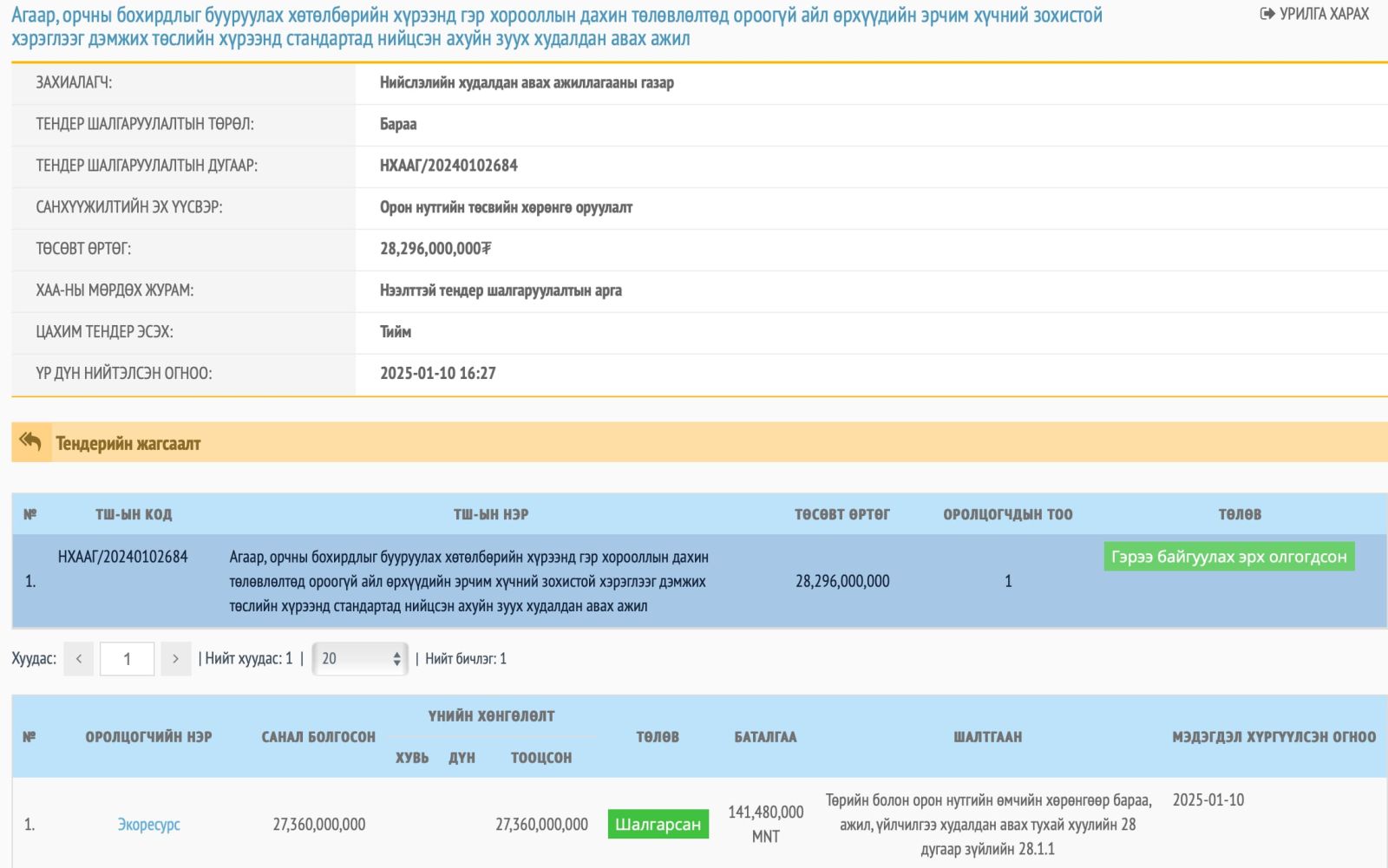Image resolution: width=1388 pixels, height=868 pixels.
Task: Click the ОРОЛЦОГЧДЫН ТОО column header
Action: [1007, 514]
